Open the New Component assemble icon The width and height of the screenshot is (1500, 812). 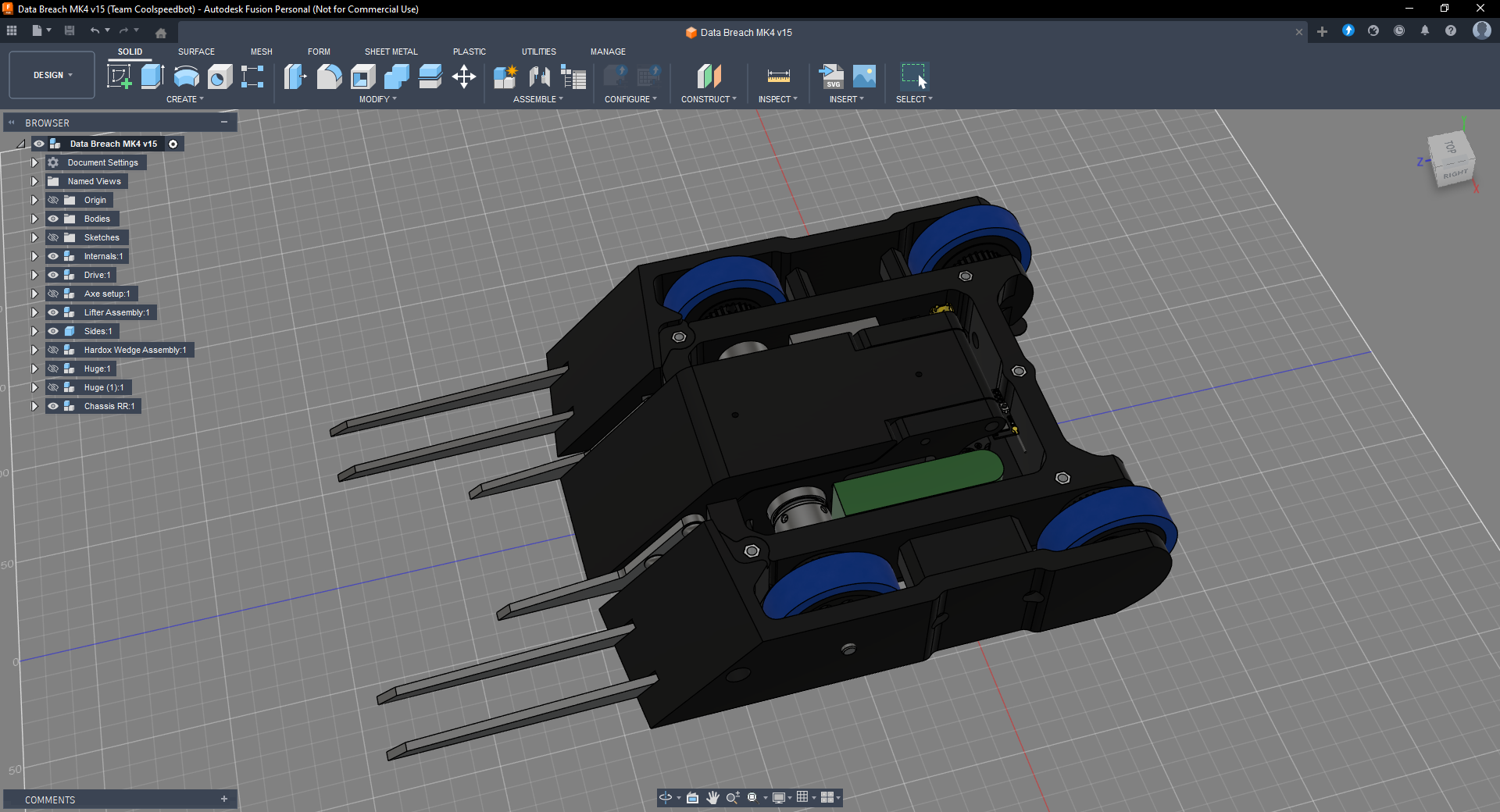(x=505, y=77)
